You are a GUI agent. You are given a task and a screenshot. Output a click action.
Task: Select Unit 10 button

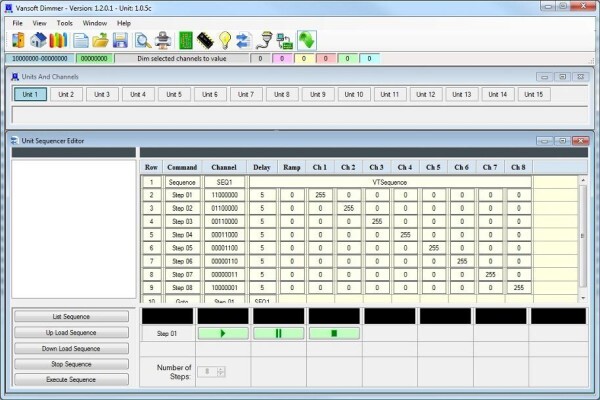354,94
